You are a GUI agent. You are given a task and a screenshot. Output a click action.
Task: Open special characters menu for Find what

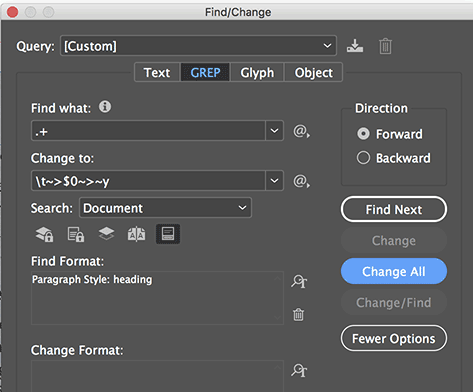pyautogui.click(x=302, y=131)
